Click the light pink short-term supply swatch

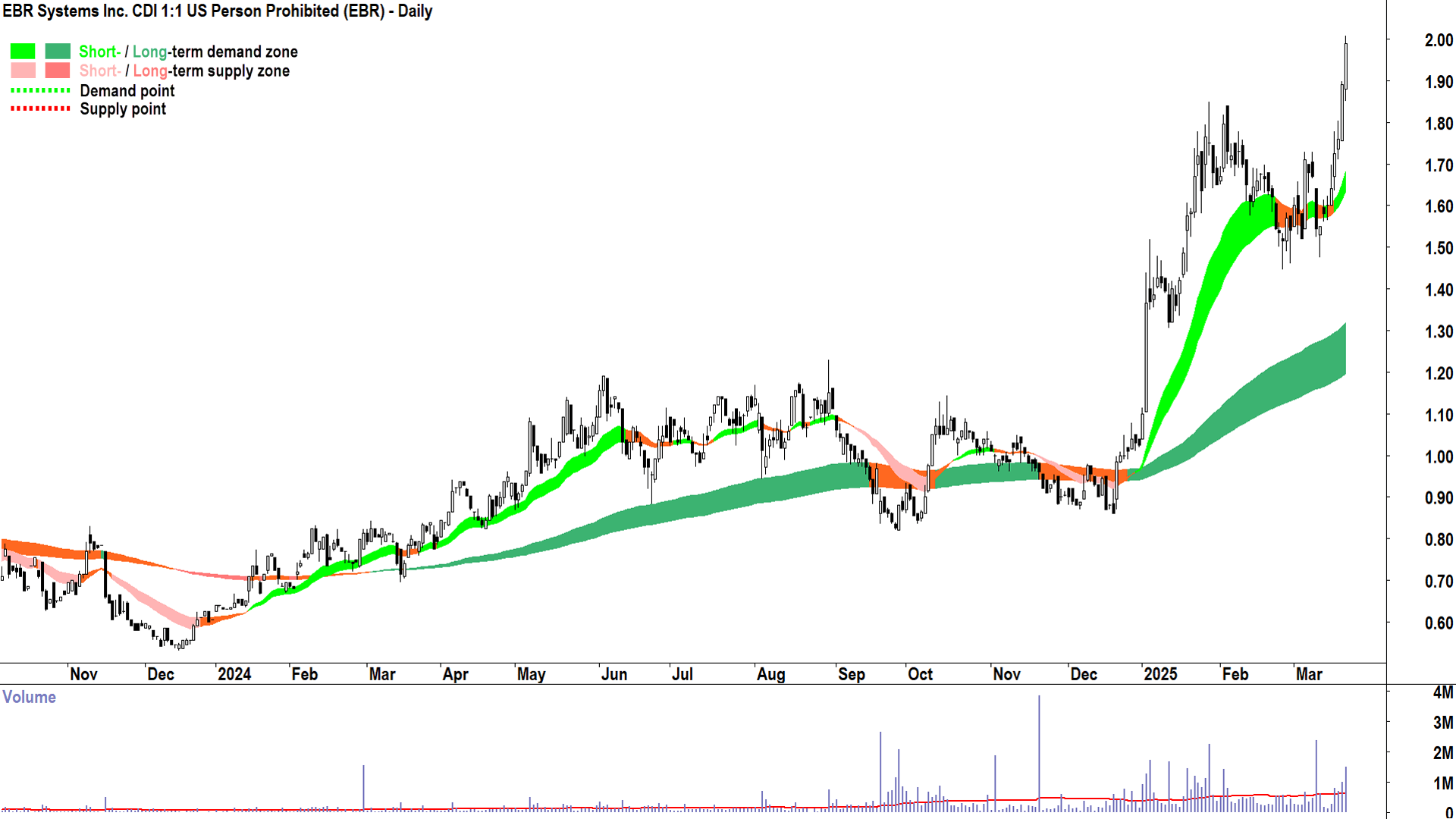point(23,71)
